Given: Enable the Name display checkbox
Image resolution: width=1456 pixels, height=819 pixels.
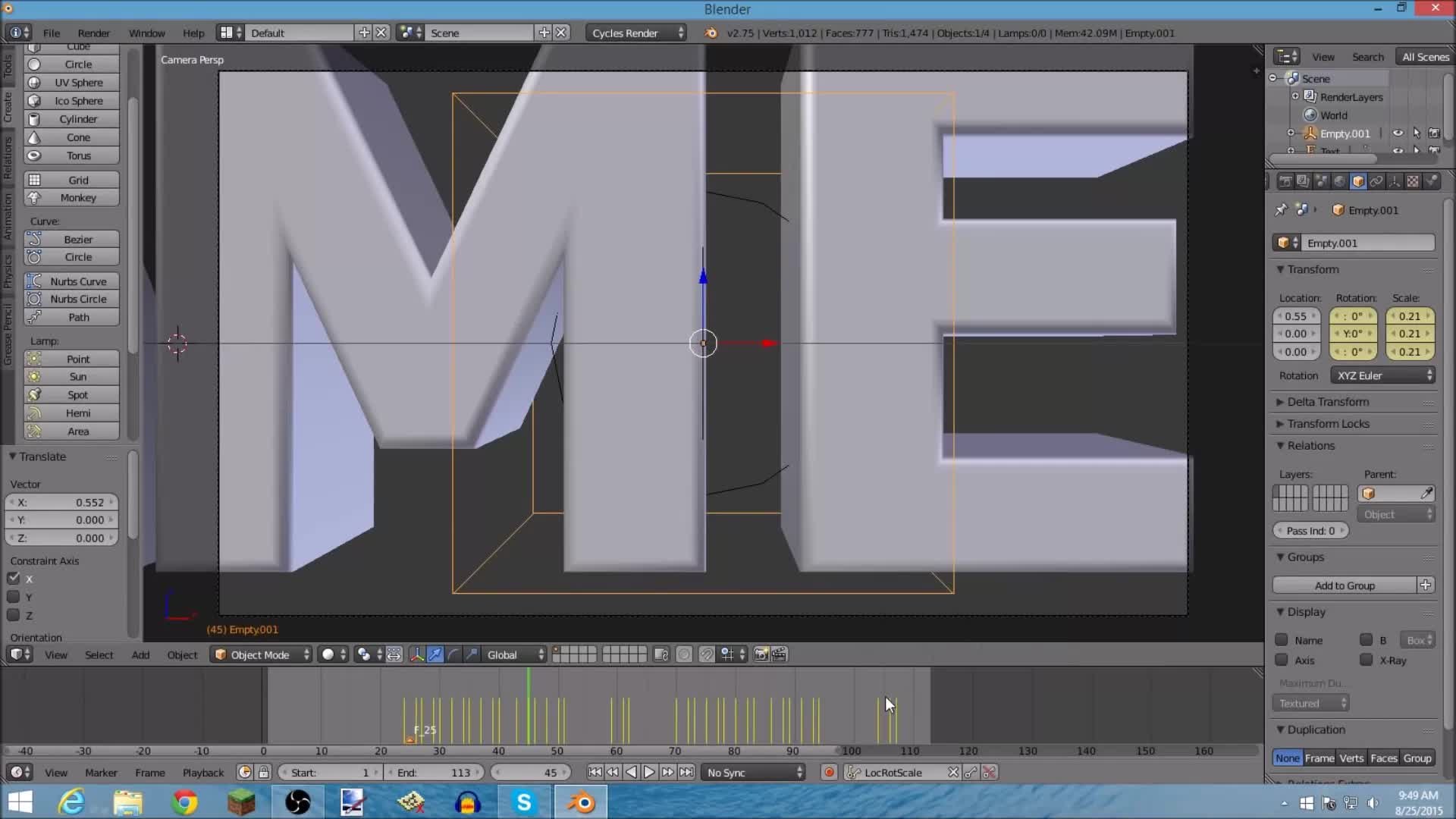Looking at the screenshot, I should point(1283,639).
